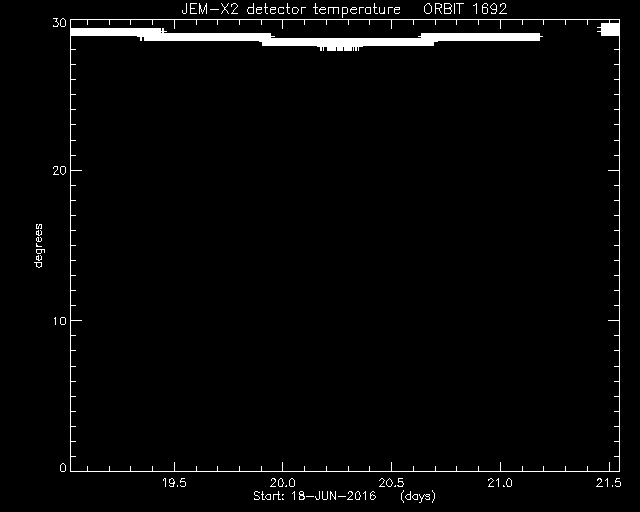Click the lowest dip of the temperature curve

click(340, 49)
